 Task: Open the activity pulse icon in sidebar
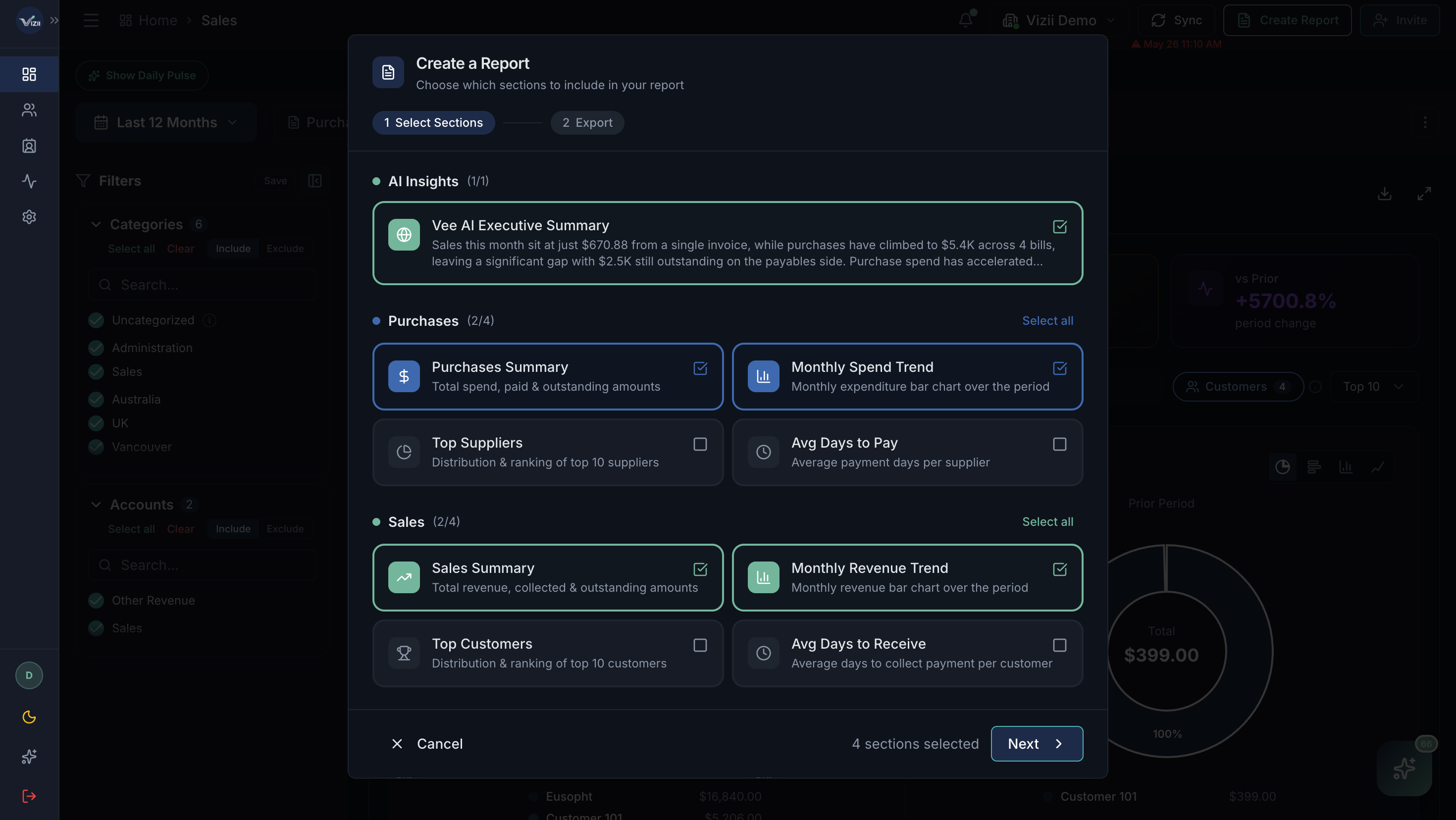[29, 181]
